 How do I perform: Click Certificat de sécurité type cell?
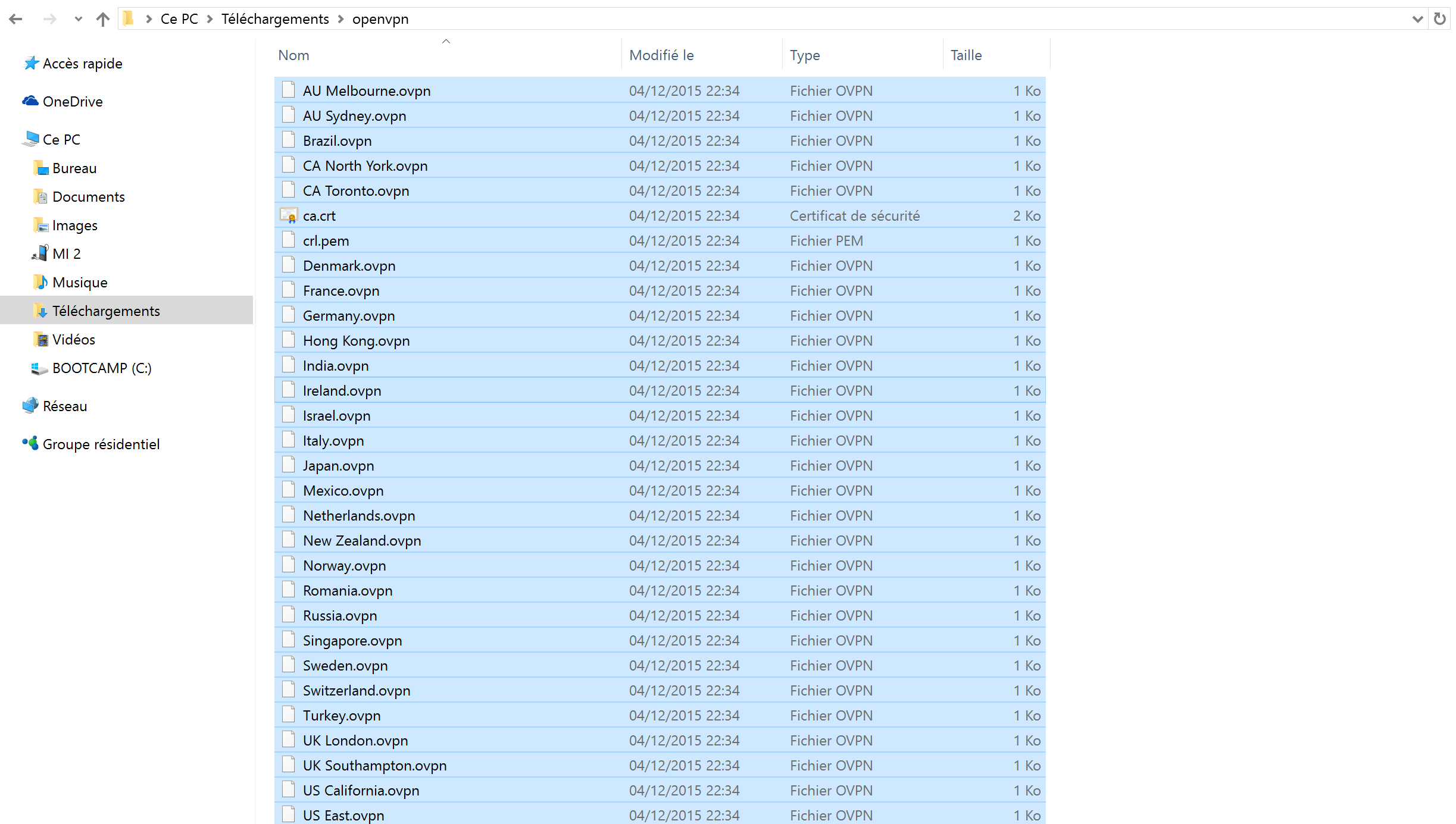point(855,216)
